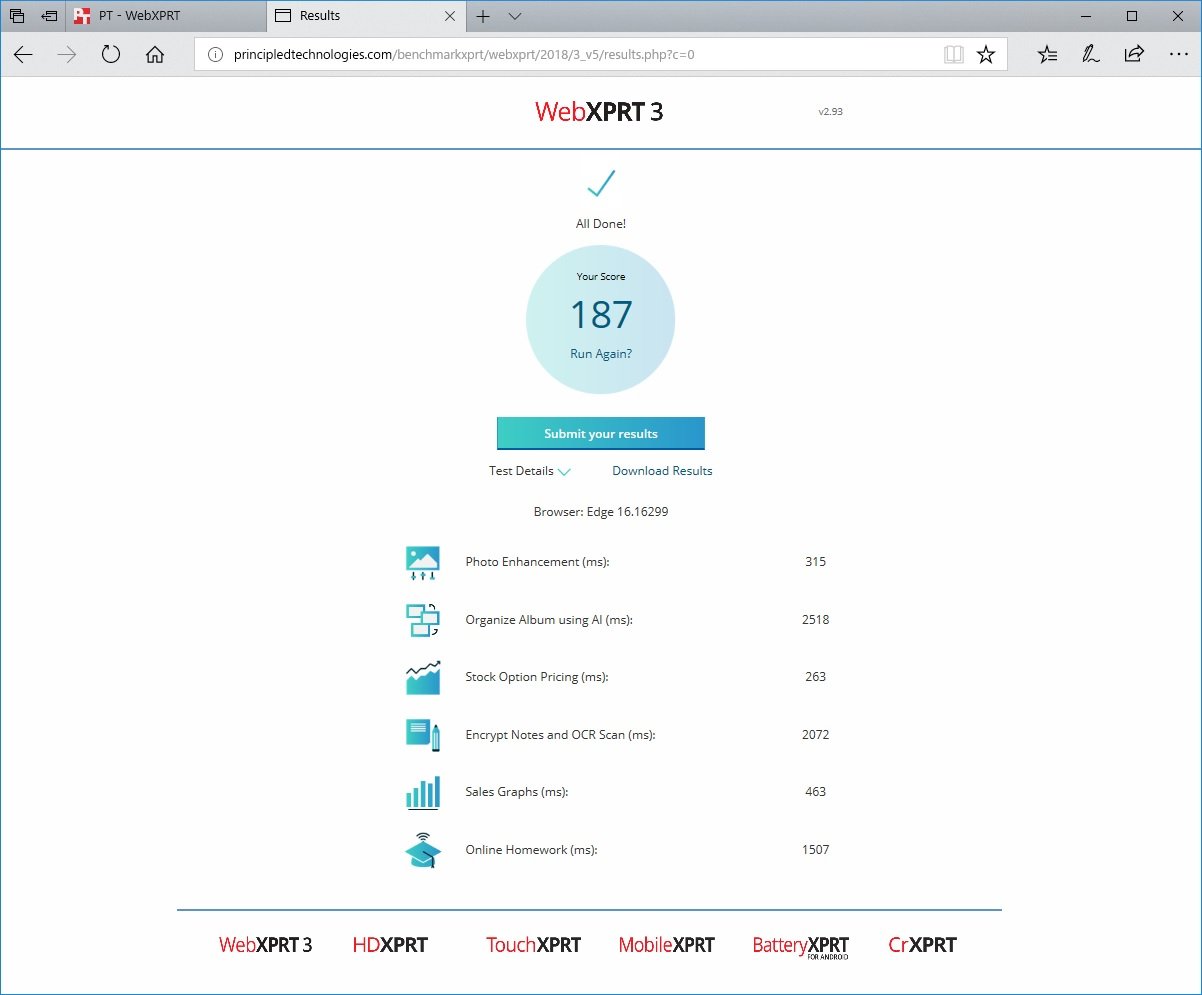The image size is (1202, 995).
Task: Maximize the Edge browser window
Action: [1132, 16]
